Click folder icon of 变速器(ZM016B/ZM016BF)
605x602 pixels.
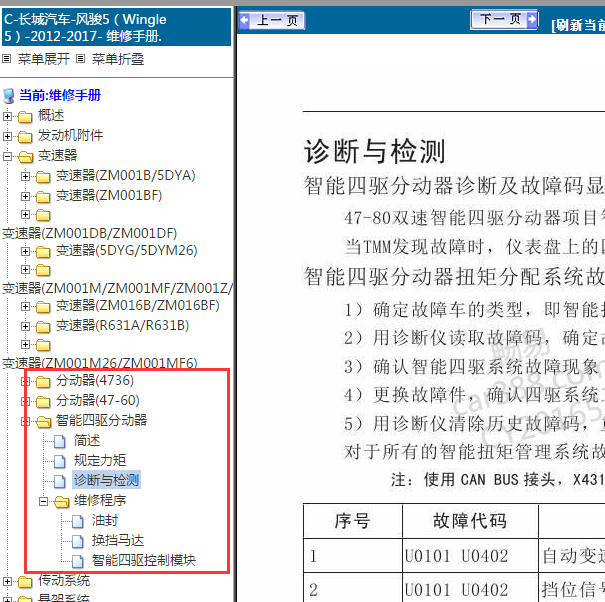[43, 307]
